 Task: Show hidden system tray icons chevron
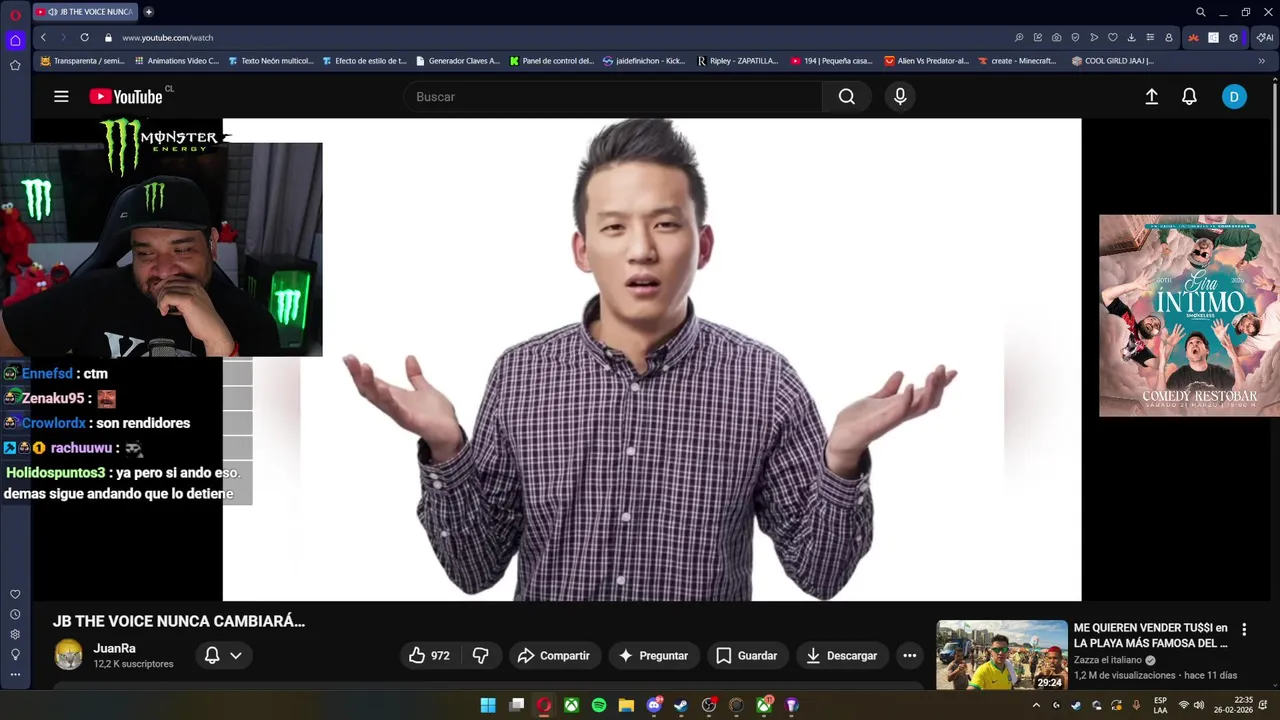click(1036, 705)
